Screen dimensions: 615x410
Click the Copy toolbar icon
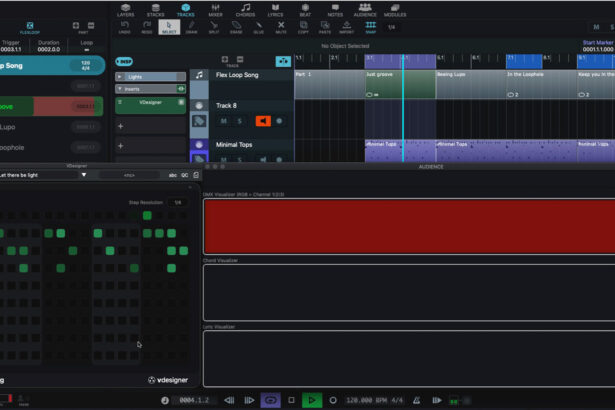(x=303, y=27)
